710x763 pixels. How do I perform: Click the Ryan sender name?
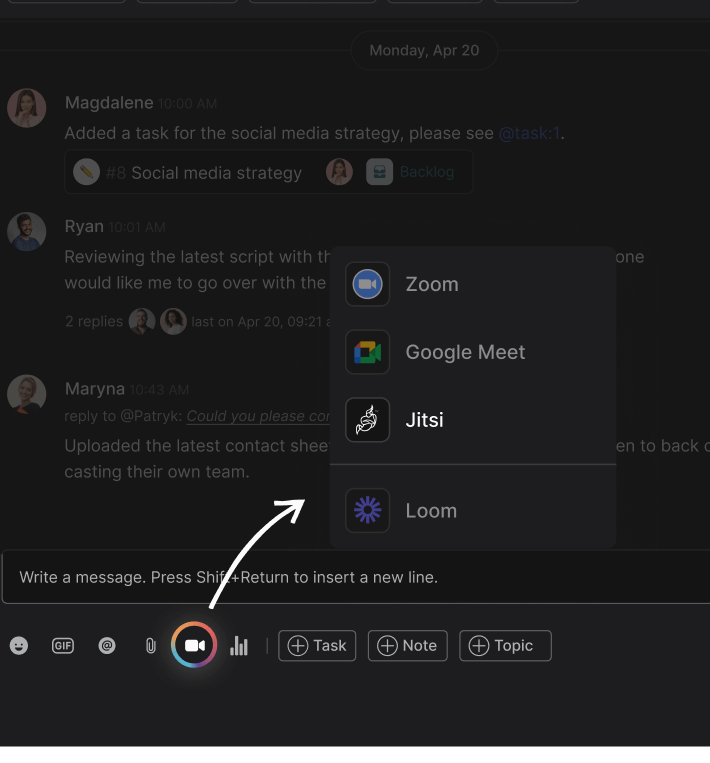point(84,226)
